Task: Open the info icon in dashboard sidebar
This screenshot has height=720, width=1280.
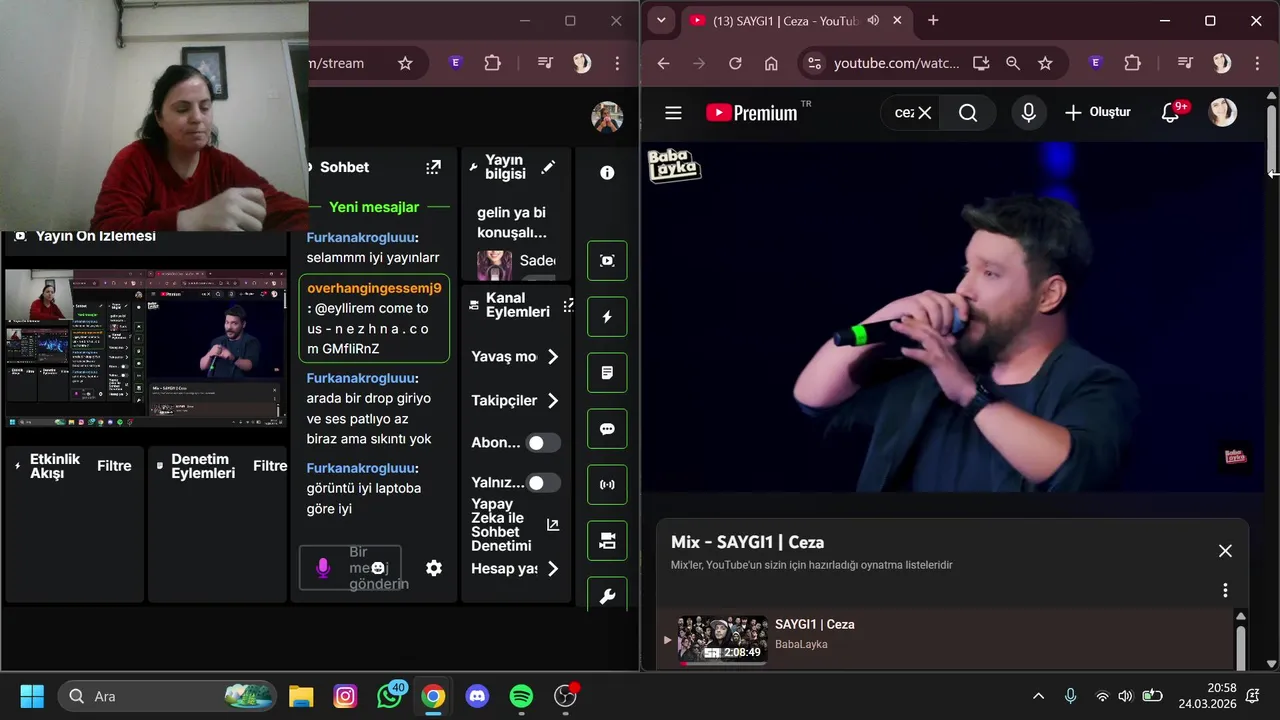Action: point(607,173)
